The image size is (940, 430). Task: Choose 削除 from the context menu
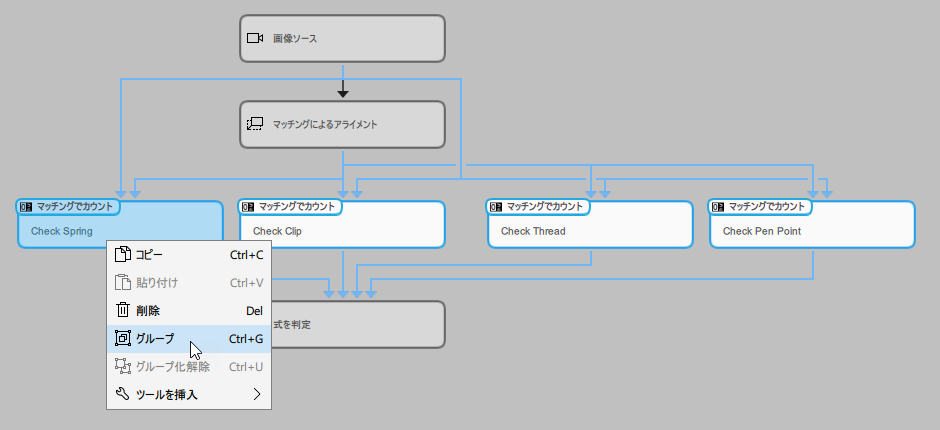(148, 311)
